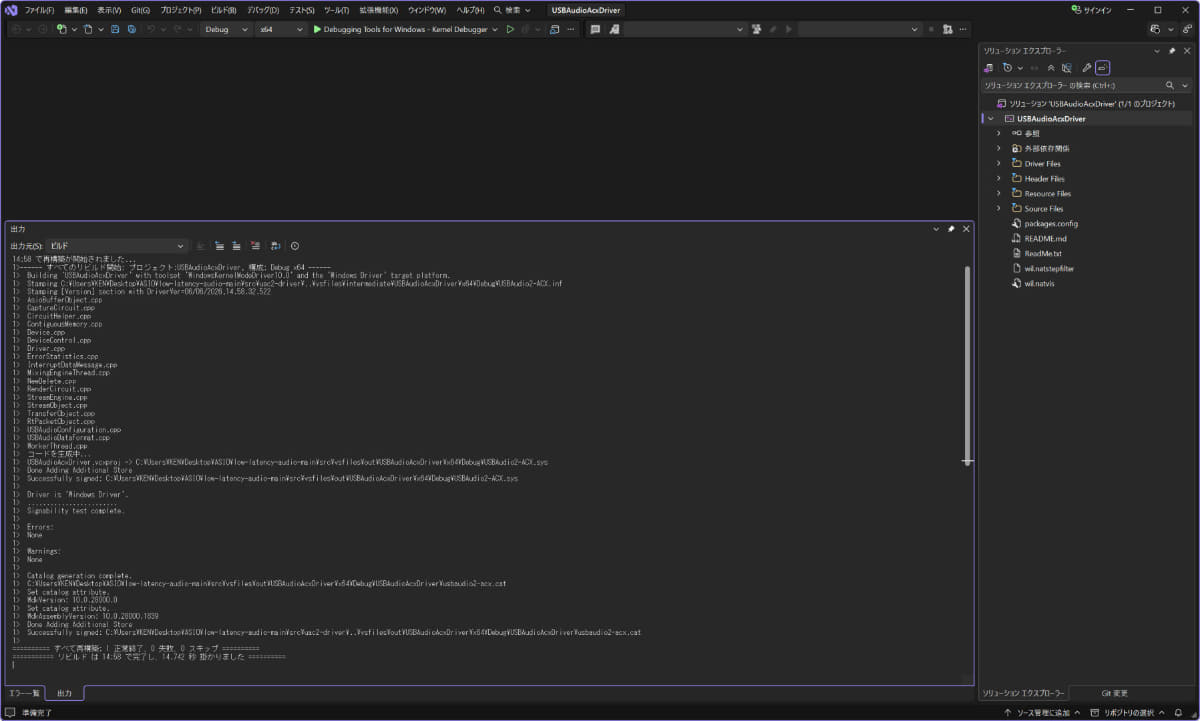
Task: Click the properties wrench icon in Solution Explorer
Action: tap(1087, 68)
